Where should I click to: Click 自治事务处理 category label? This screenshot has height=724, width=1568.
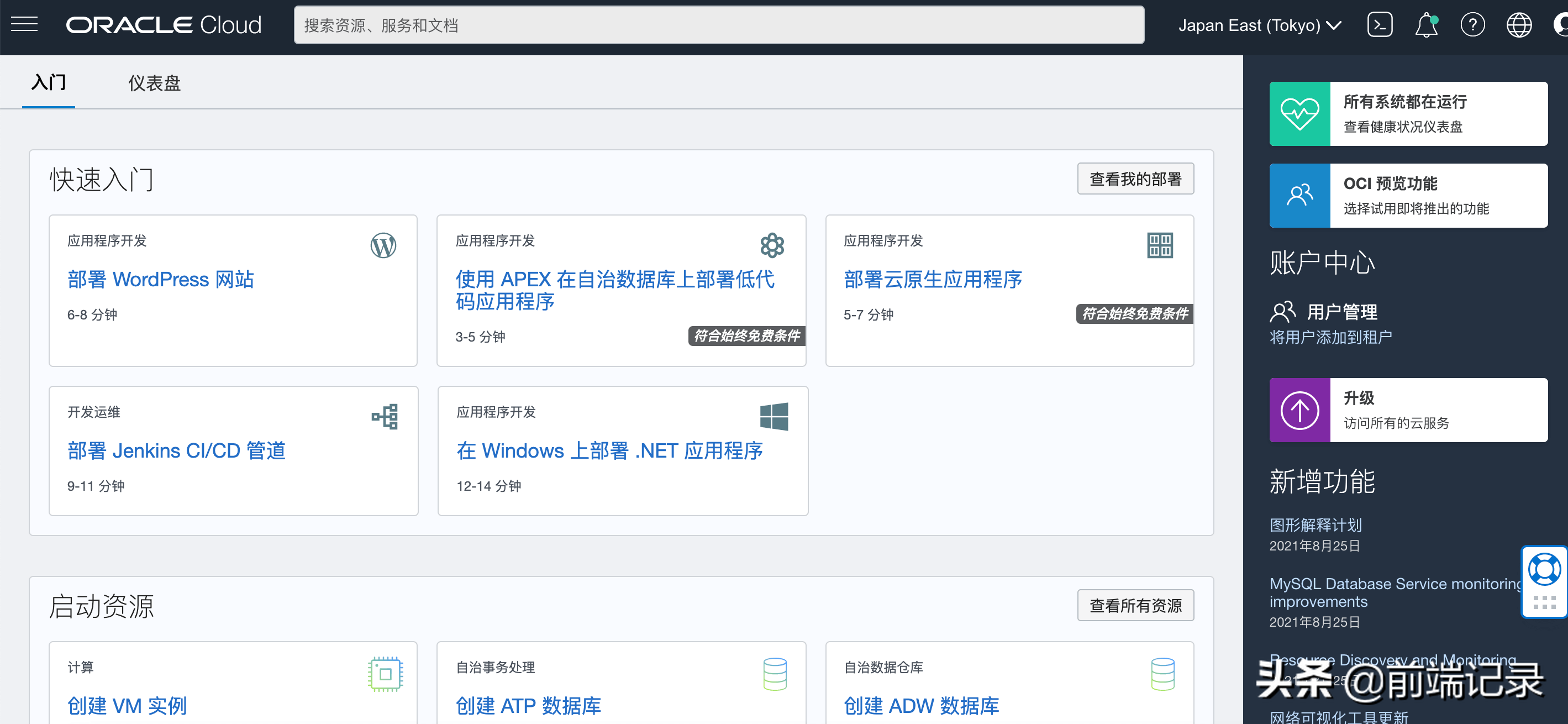(x=496, y=668)
